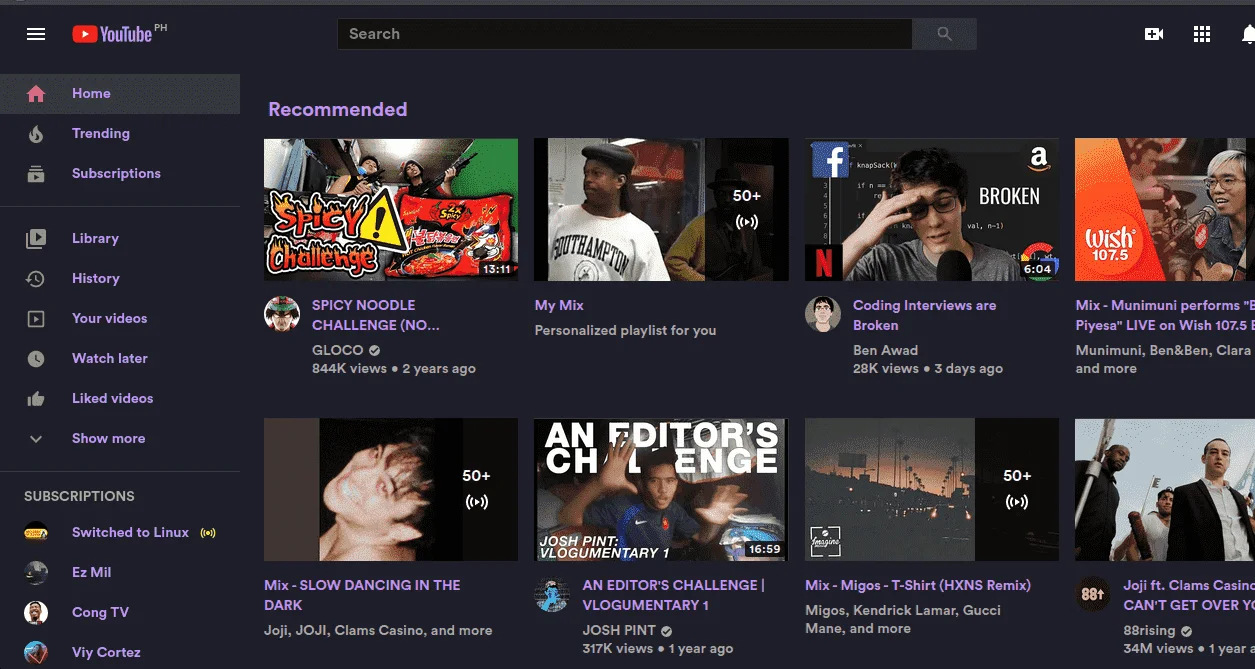Click the GLOCO channel name

[x=338, y=350]
